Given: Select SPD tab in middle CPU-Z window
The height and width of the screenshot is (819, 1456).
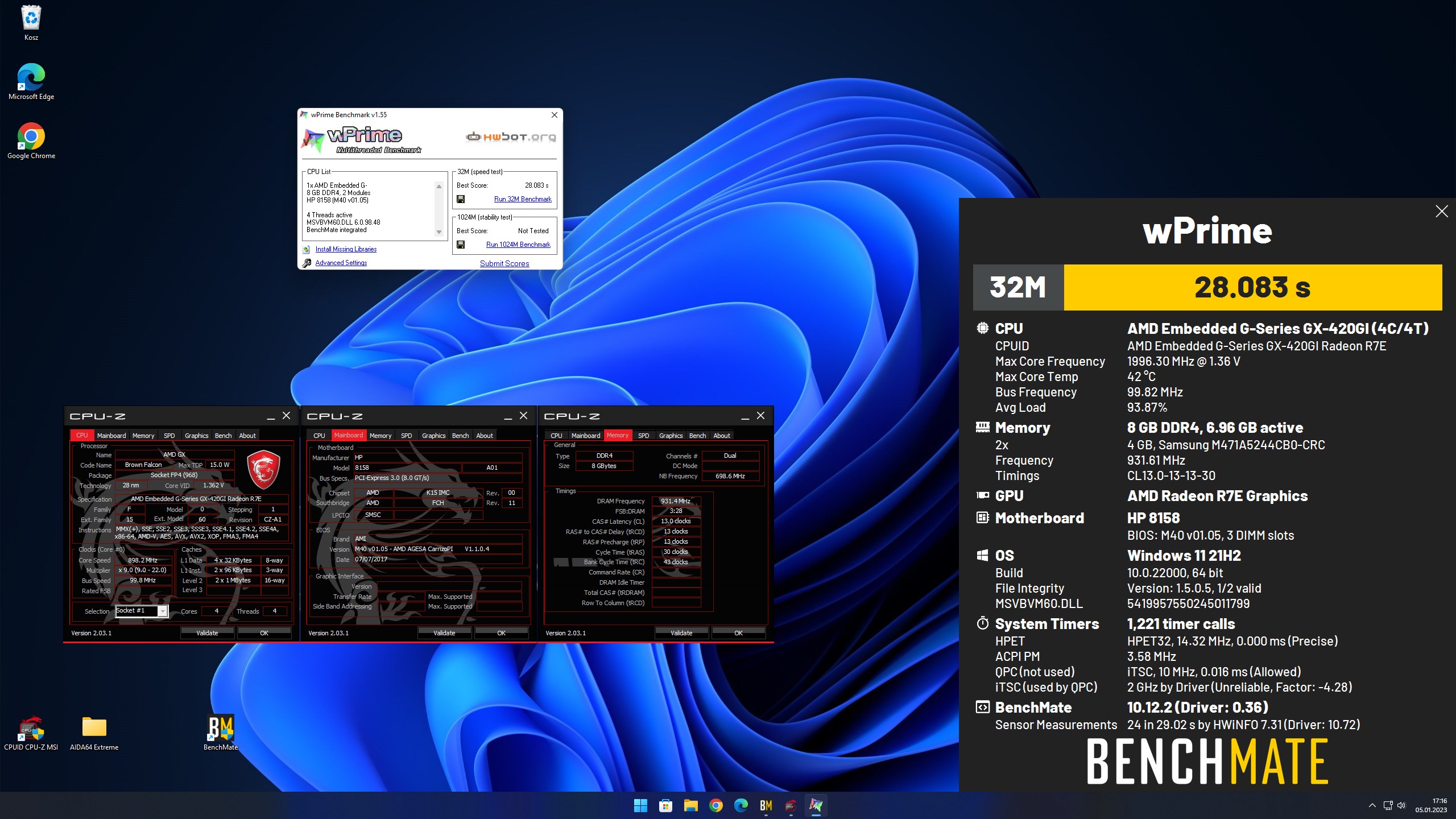Looking at the screenshot, I should tap(407, 436).
